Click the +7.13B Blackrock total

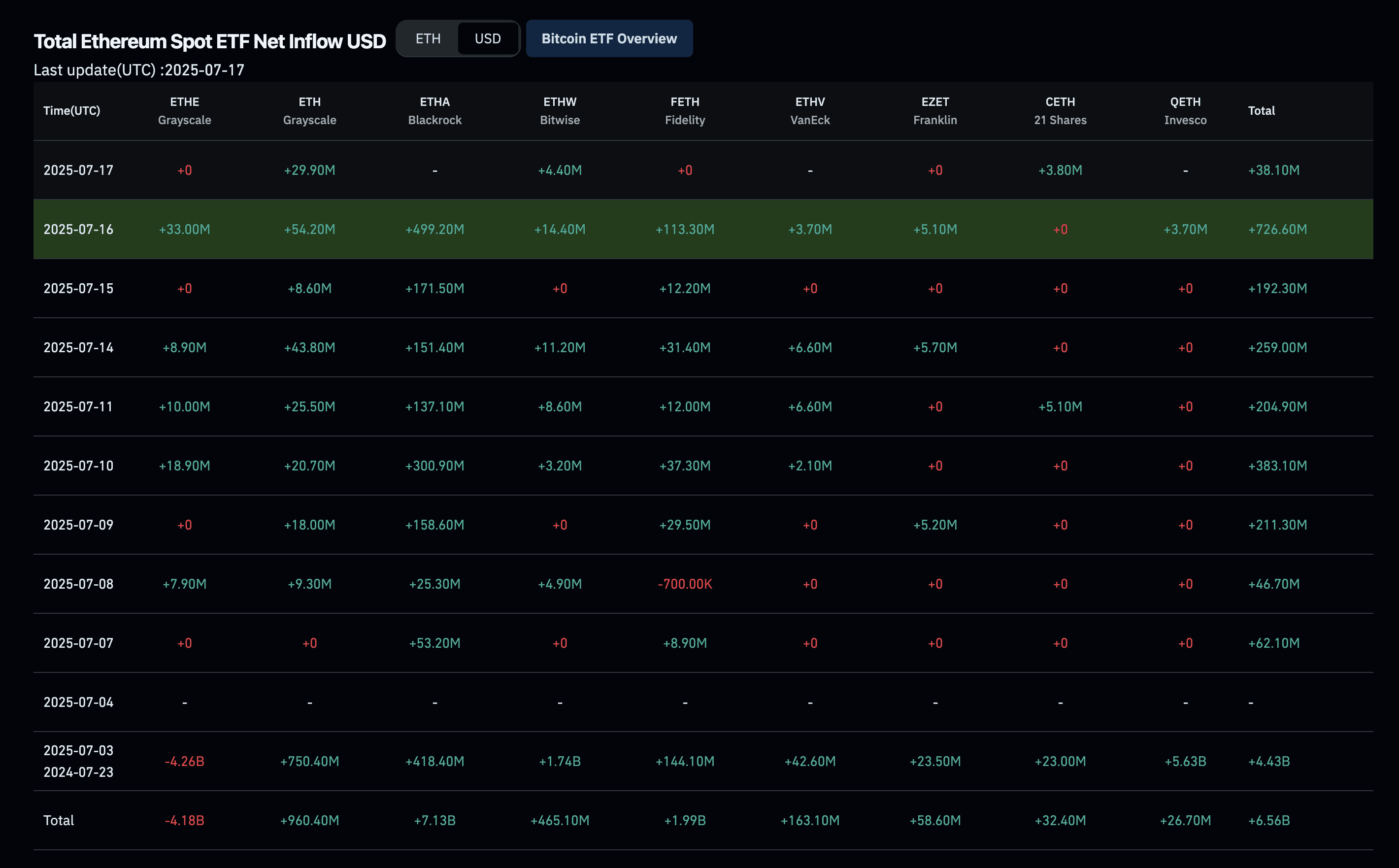point(434,821)
